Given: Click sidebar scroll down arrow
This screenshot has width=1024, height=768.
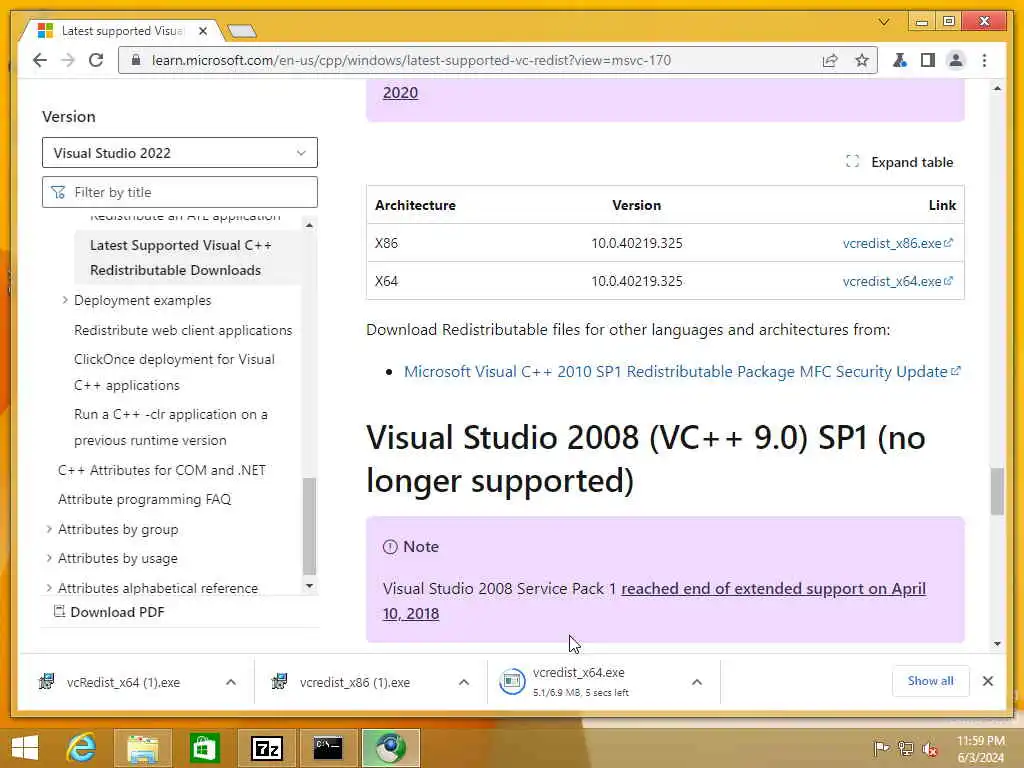Looking at the screenshot, I should [310, 586].
